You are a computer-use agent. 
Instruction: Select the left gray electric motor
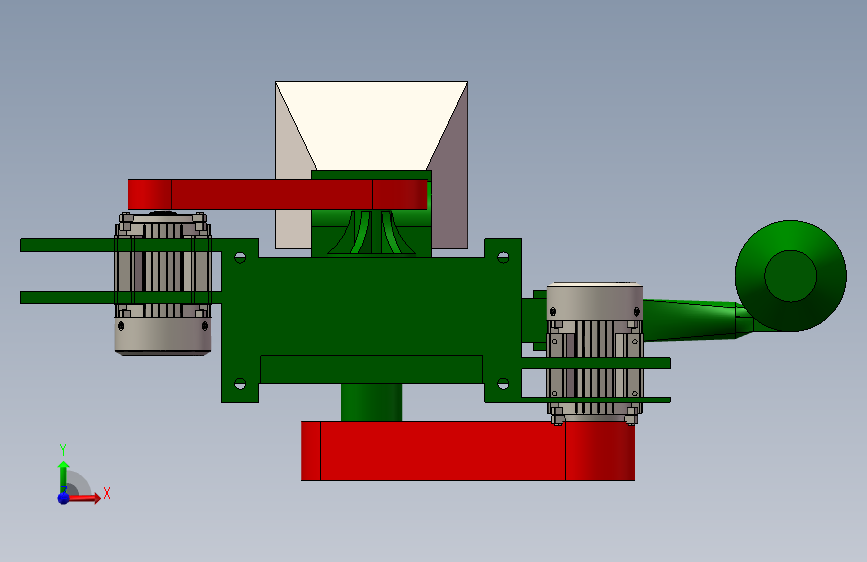coord(163,283)
